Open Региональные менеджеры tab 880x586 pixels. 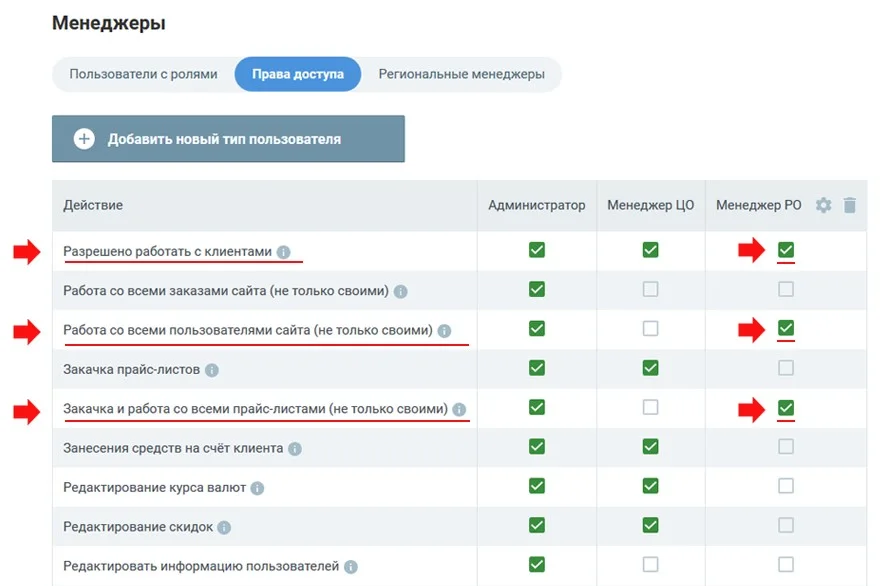(461, 74)
